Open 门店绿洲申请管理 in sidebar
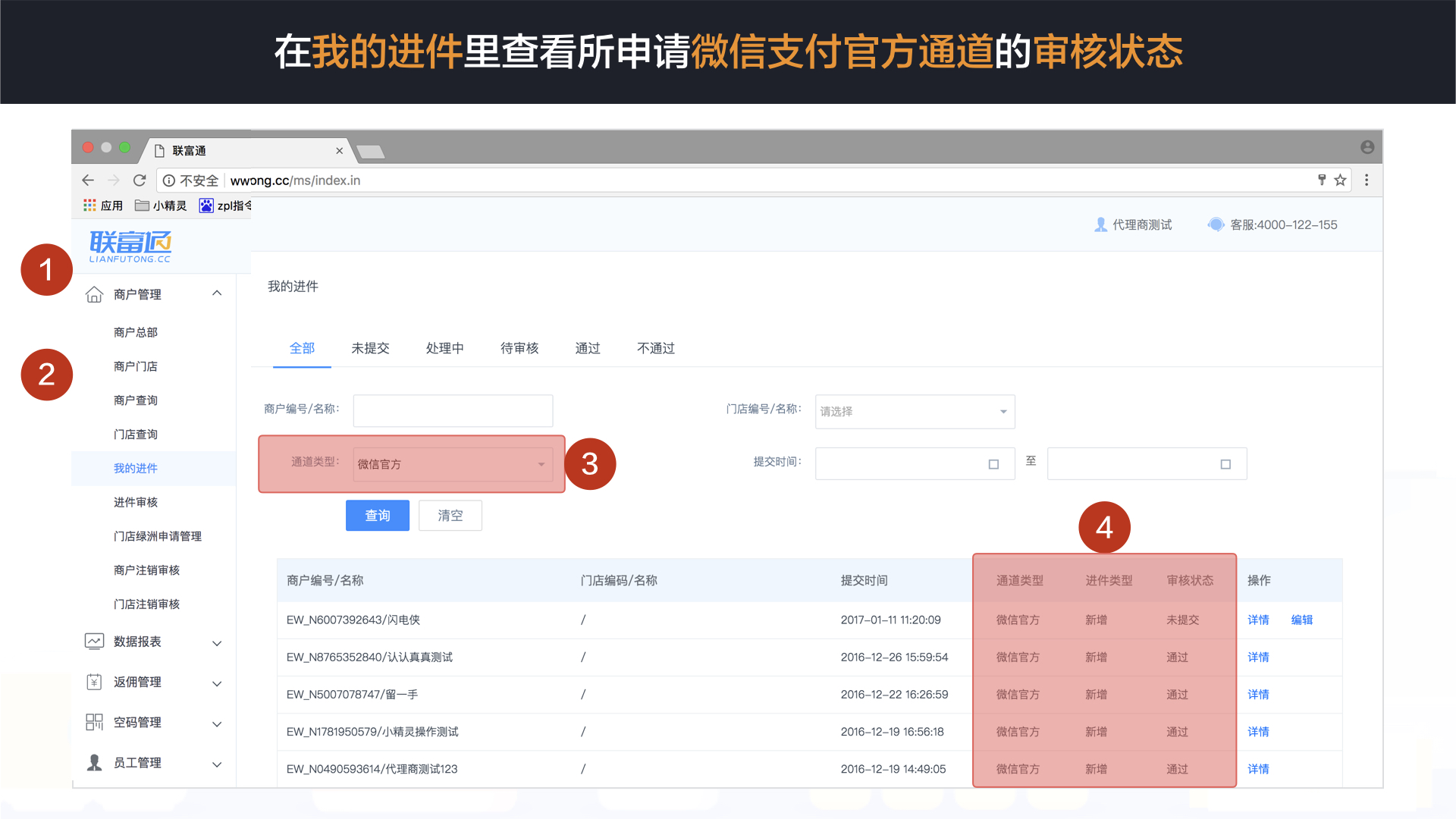This screenshot has width=1456, height=819. click(158, 536)
